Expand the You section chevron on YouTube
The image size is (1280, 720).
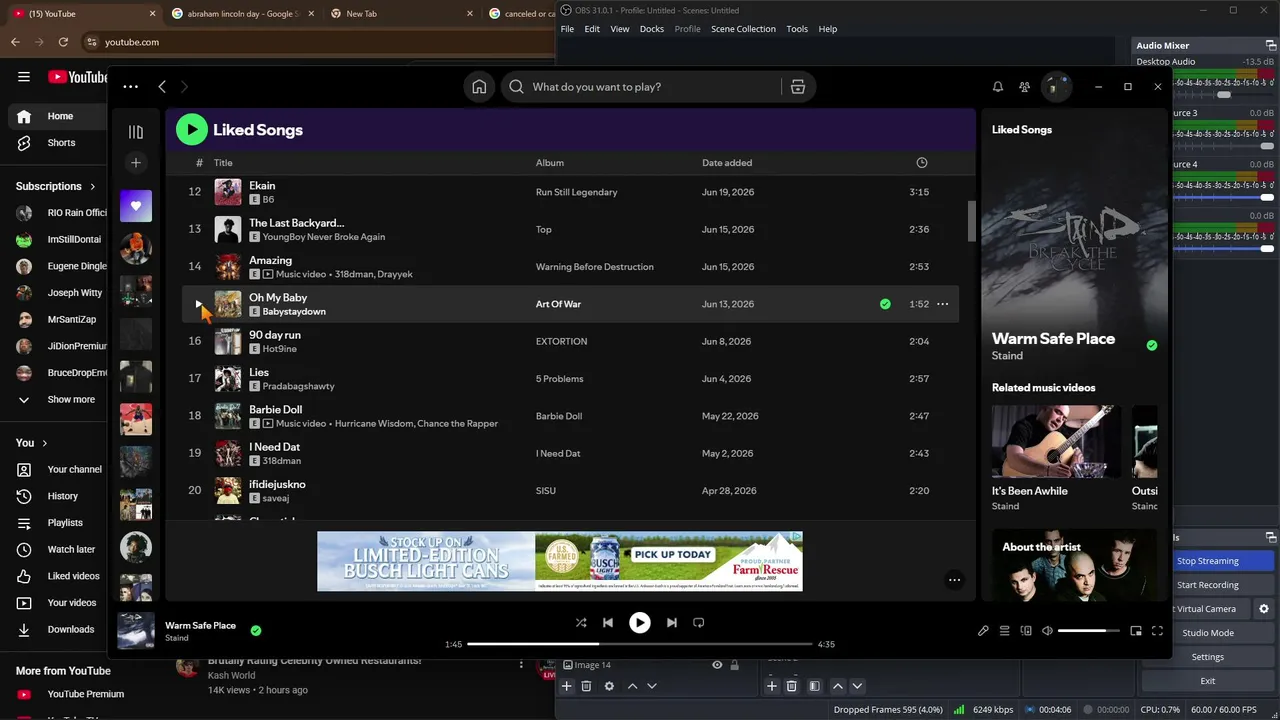[44, 443]
